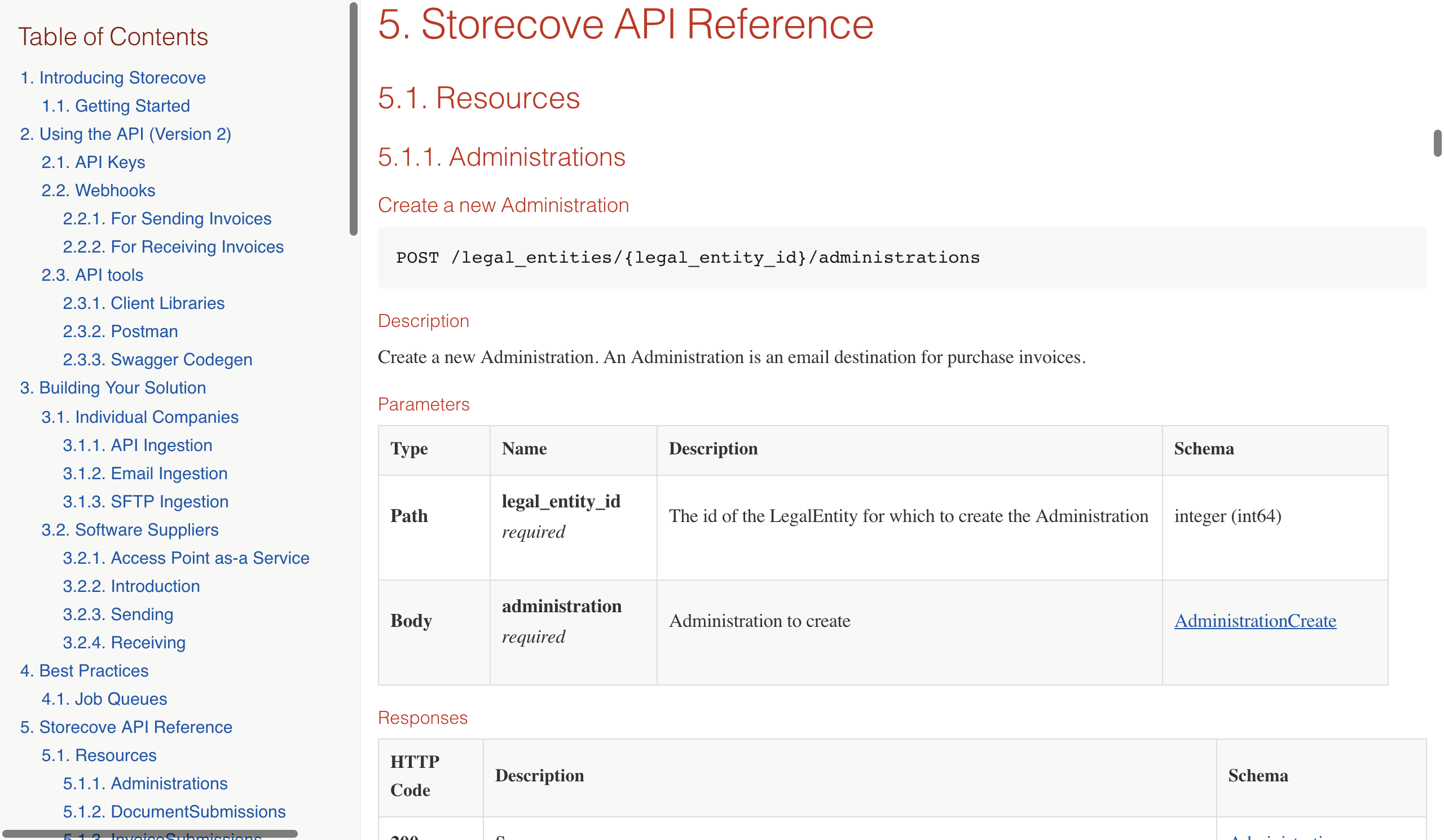1444x840 pixels.
Task: Open Access Point as-a Service entry
Action: click(x=186, y=558)
